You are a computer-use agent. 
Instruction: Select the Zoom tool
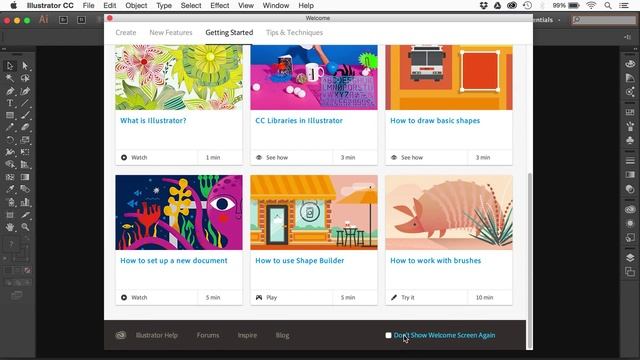coord(25,227)
